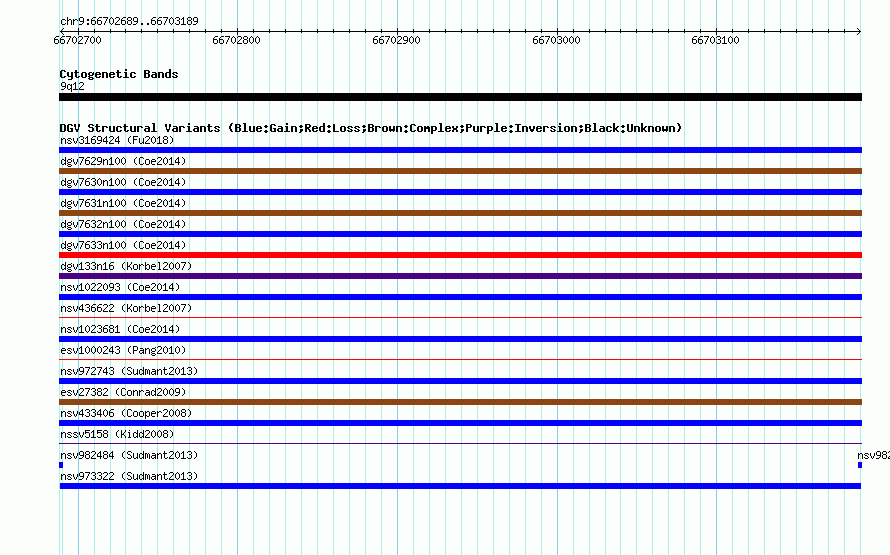Click the nssv5158 (Kidd2008) label

(117, 434)
